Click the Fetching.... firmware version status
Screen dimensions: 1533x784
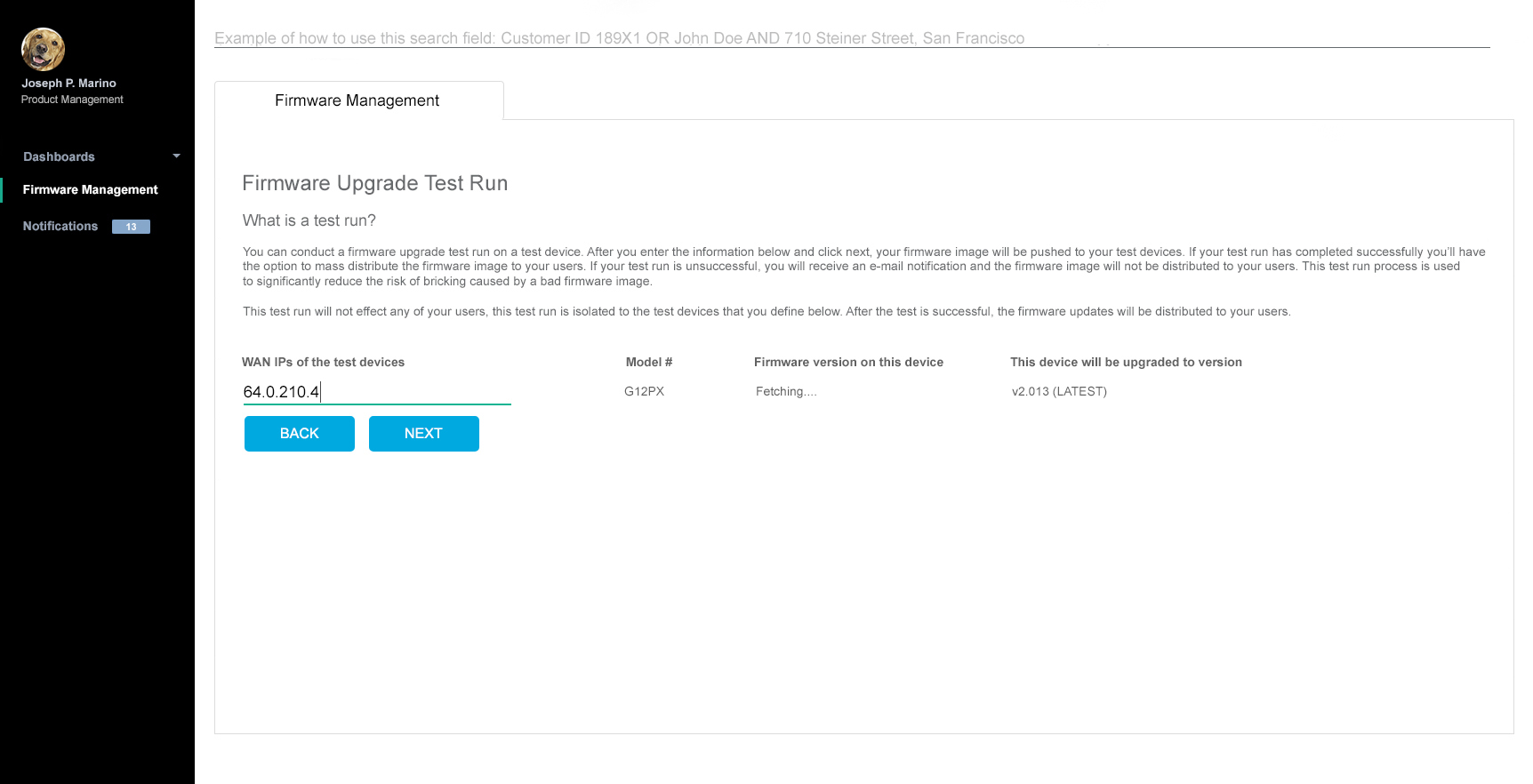[785, 392]
